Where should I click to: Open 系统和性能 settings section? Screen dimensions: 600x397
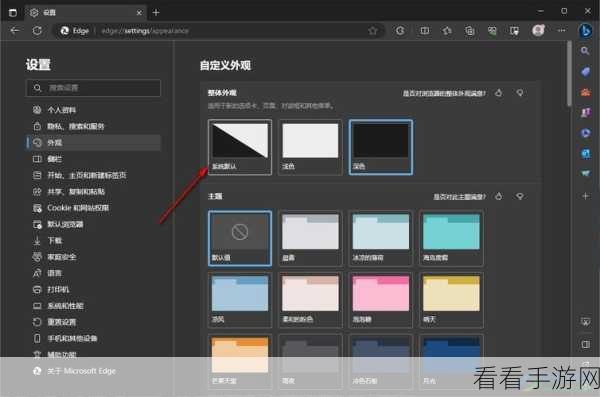(x=93, y=306)
